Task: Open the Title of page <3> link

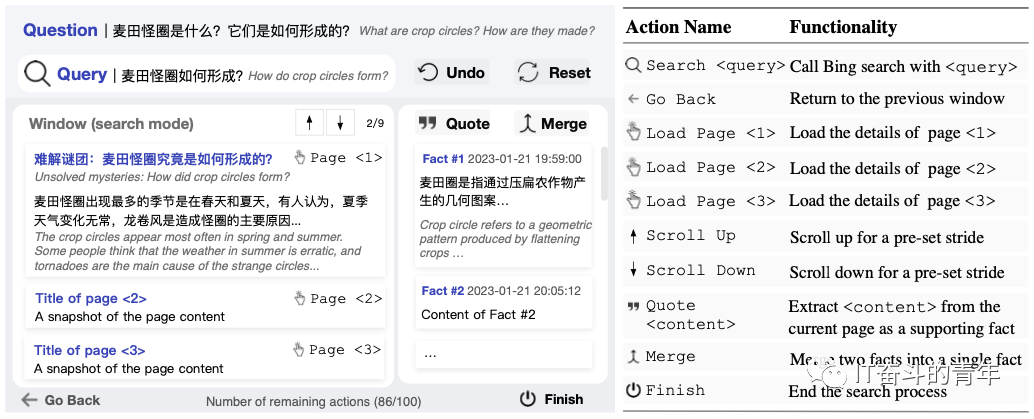Action: point(90,350)
